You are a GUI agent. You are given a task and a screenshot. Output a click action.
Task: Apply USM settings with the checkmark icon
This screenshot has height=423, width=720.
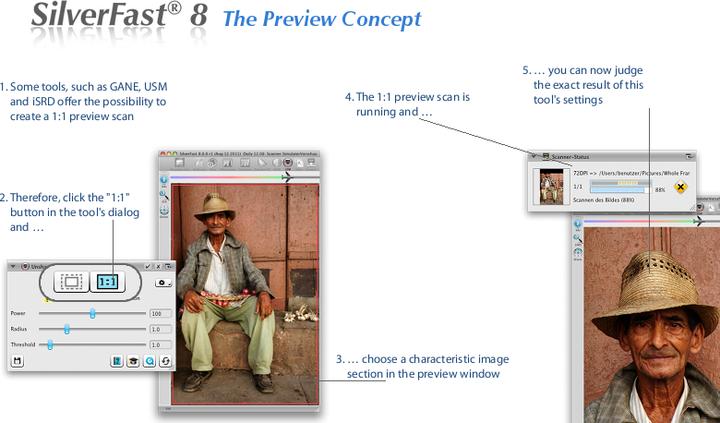(148, 266)
